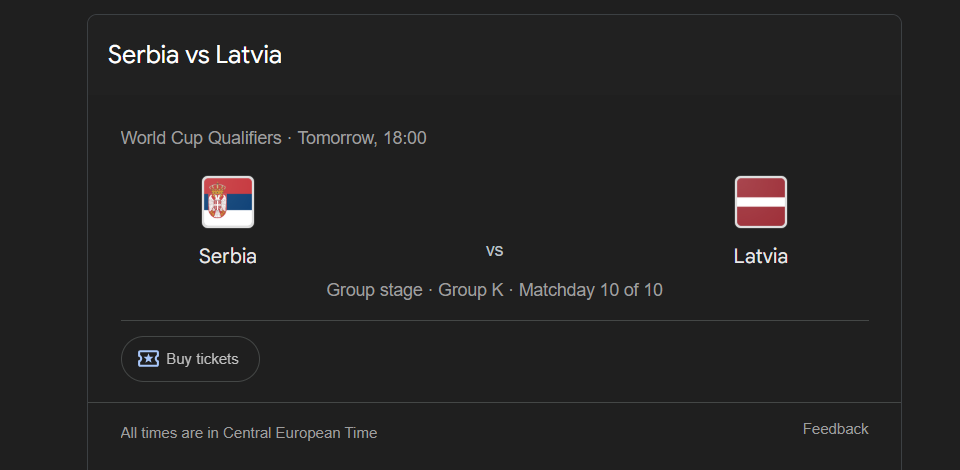Click the small vs text between the teams
The image size is (960, 470).
click(x=494, y=250)
